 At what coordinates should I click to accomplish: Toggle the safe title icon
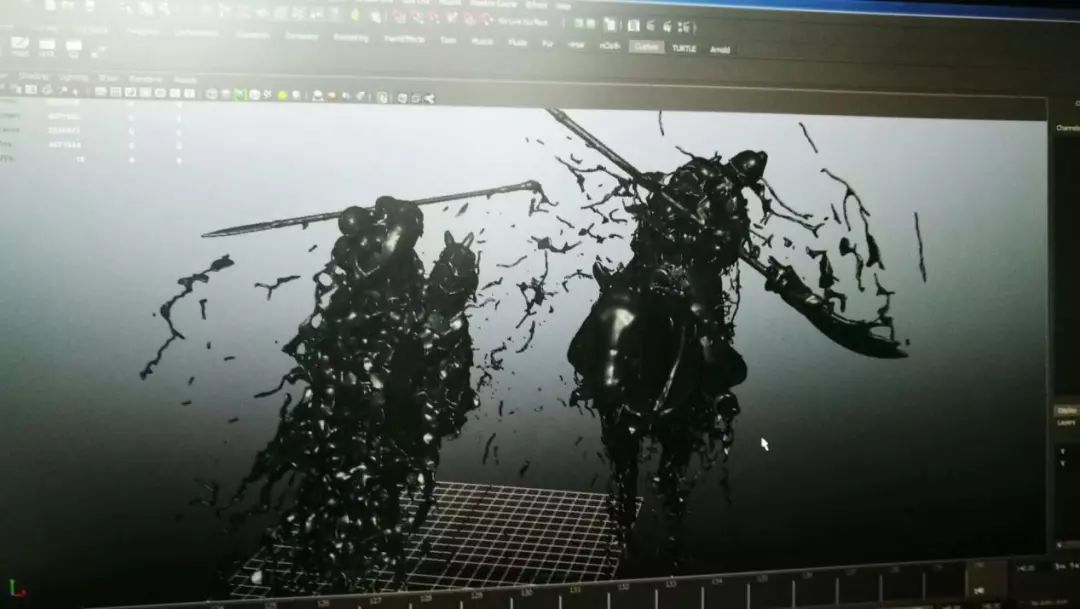189,94
